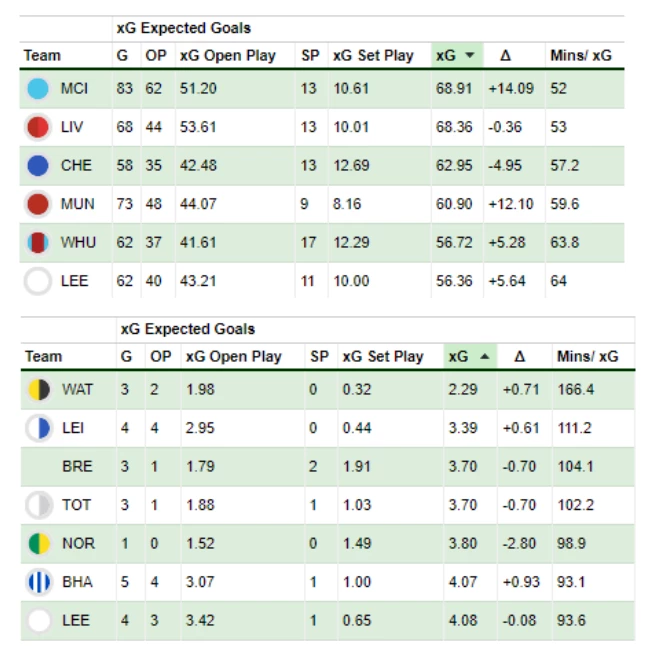Click the LIV red team badge
This screenshot has height=650, width=651.
(38, 127)
